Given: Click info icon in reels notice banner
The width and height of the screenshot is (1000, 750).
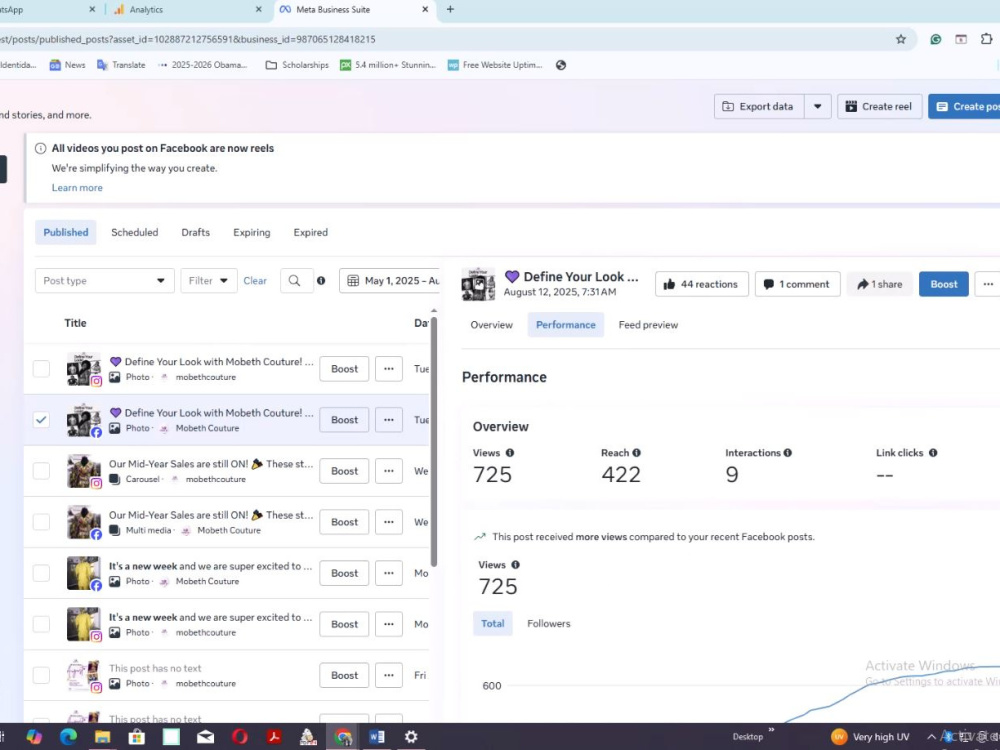Looking at the screenshot, I should pos(40,149).
